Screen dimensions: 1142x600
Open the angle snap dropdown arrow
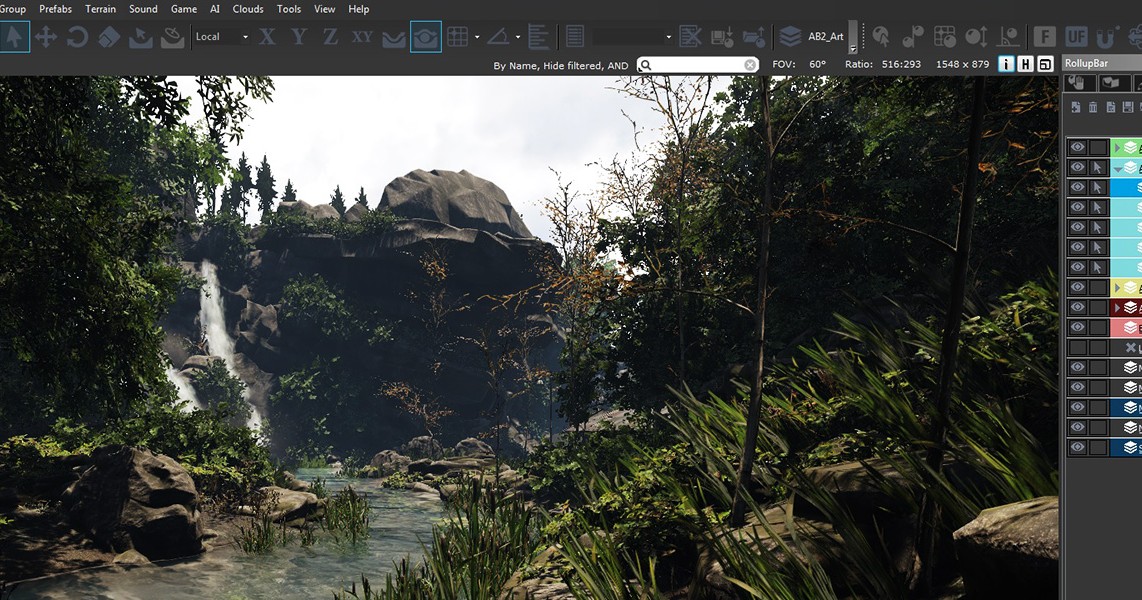(518, 36)
